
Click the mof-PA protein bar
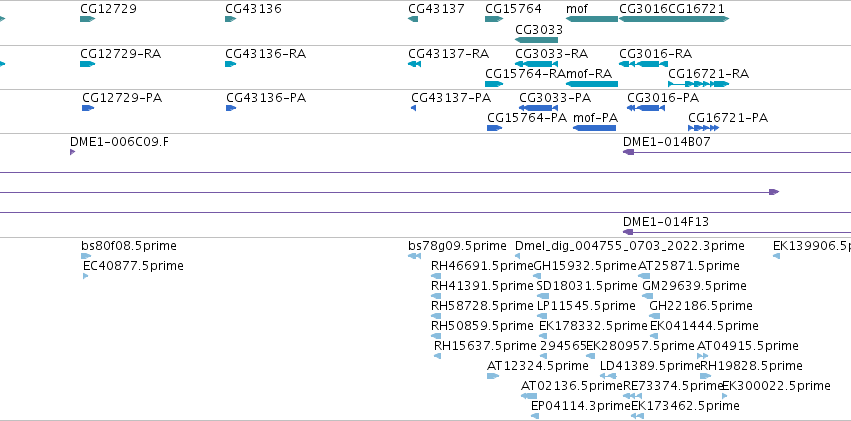(594, 128)
